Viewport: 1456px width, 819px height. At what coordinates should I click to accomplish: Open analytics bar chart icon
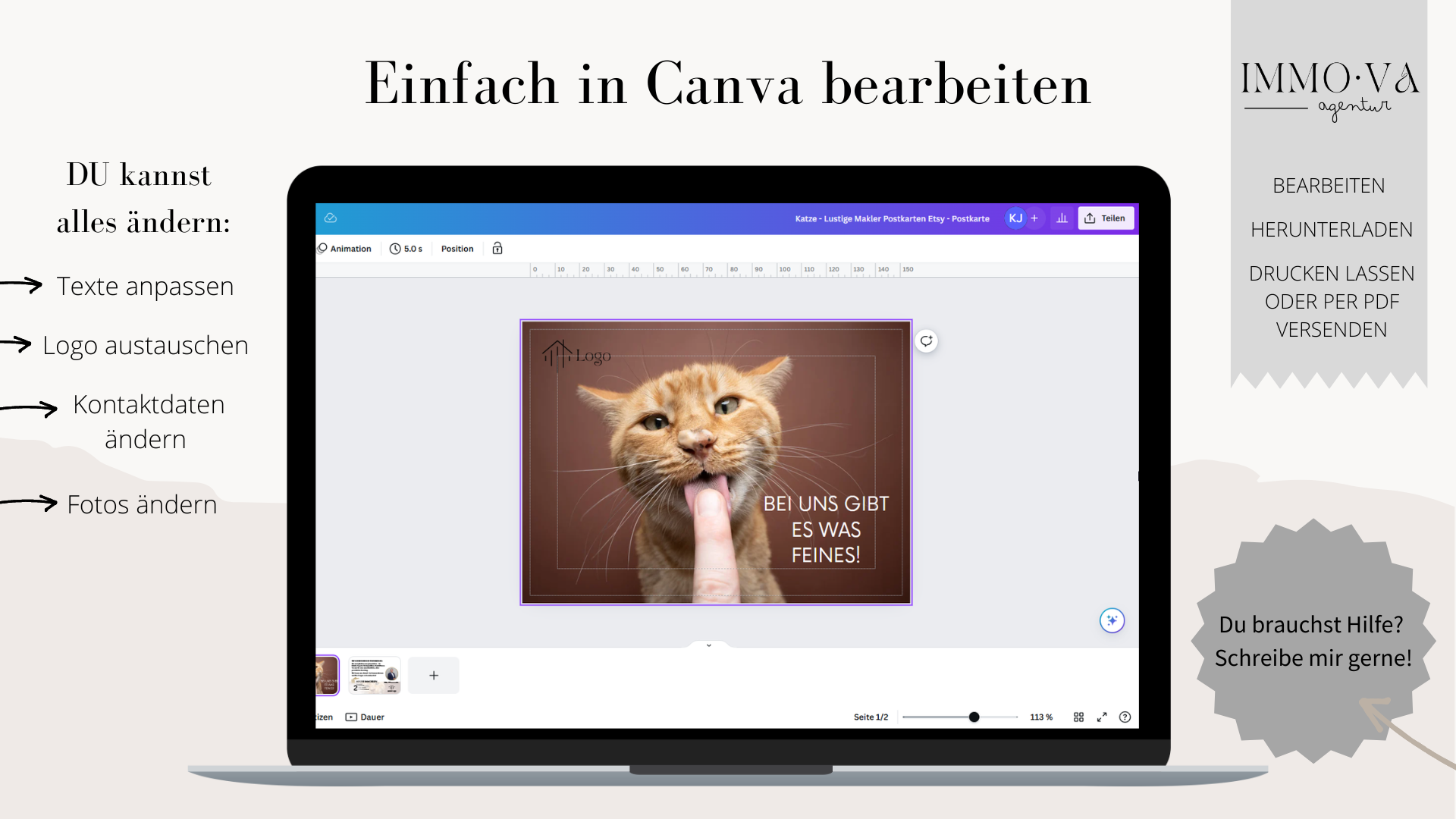click(1062, 218)
